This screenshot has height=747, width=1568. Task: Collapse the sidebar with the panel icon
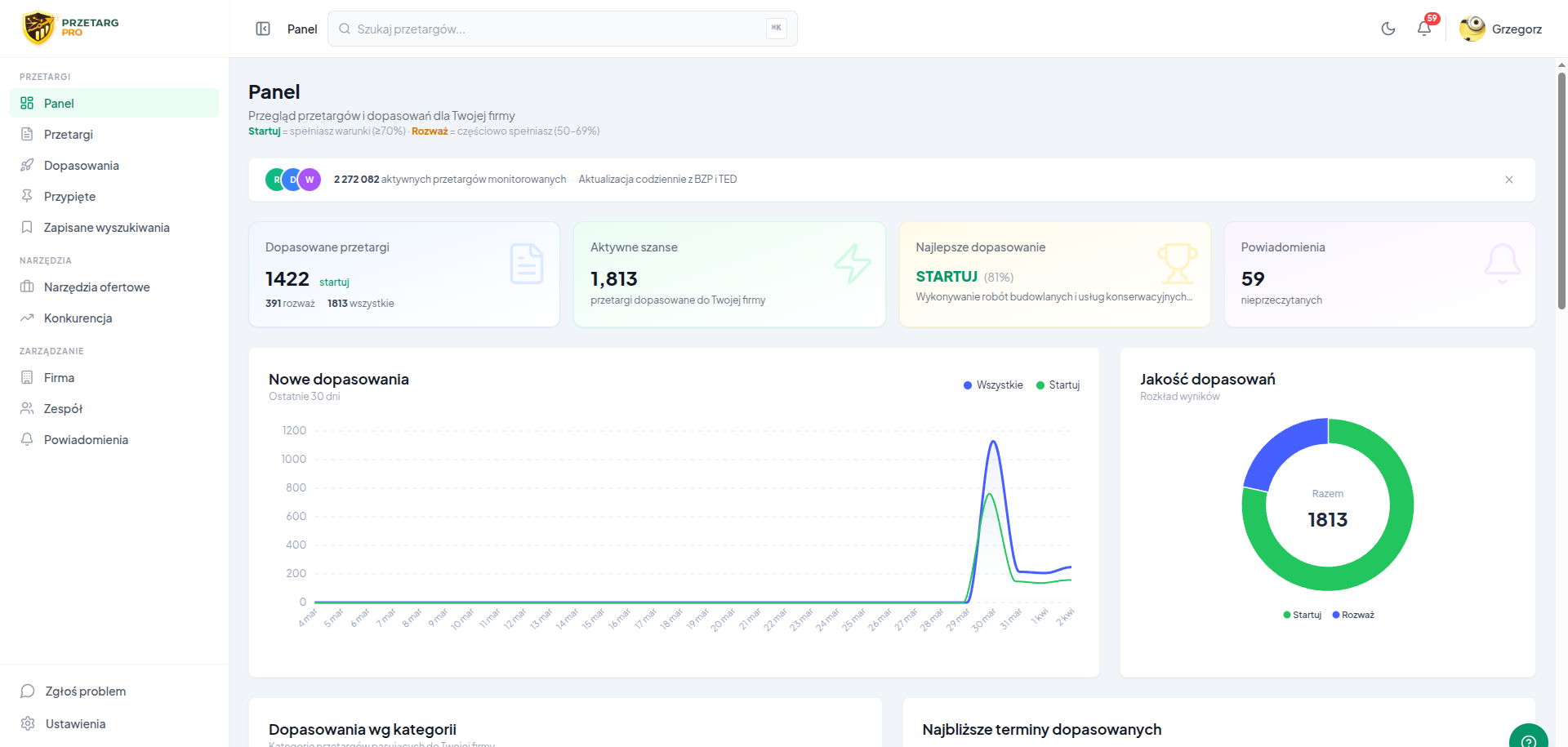[x=263, y=29]
